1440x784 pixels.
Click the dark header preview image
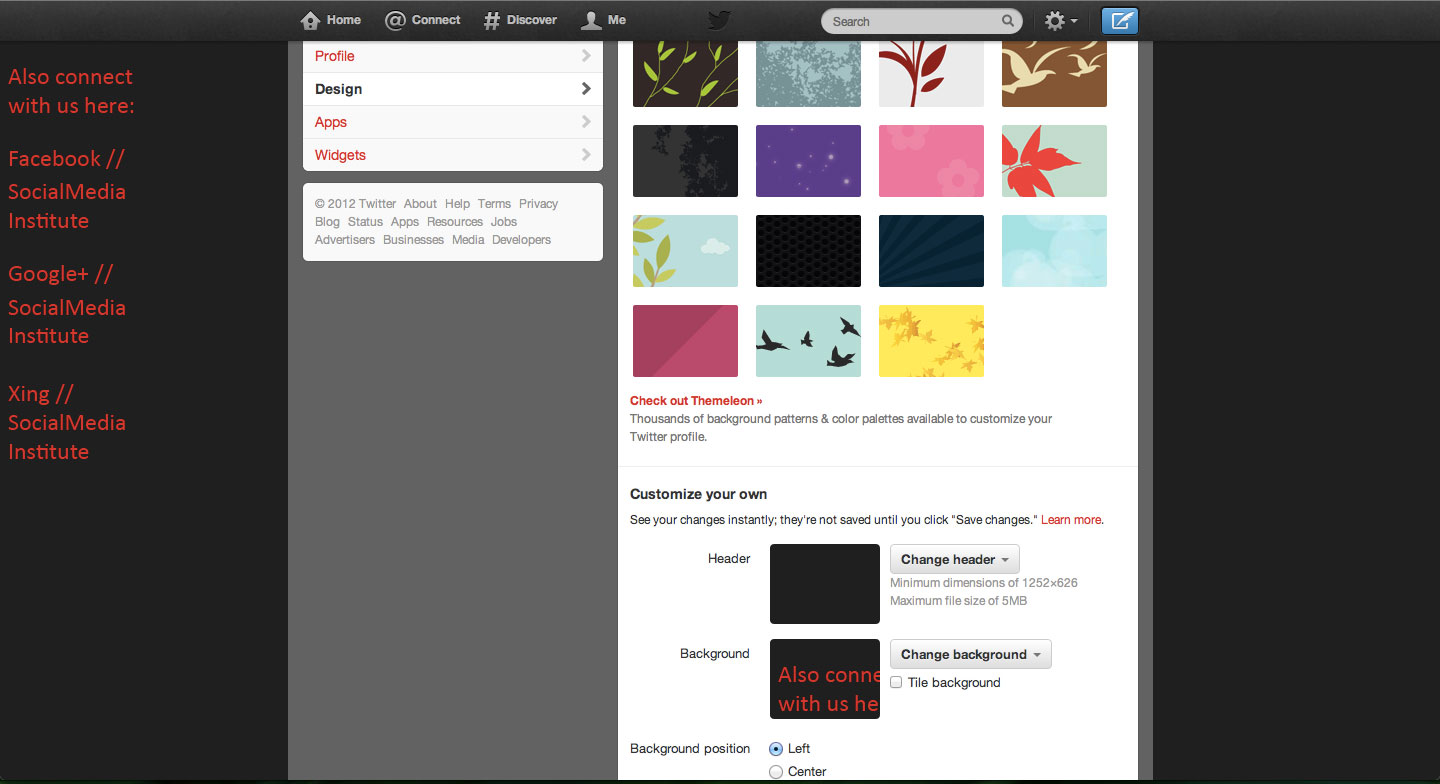(x=825, y=584)
